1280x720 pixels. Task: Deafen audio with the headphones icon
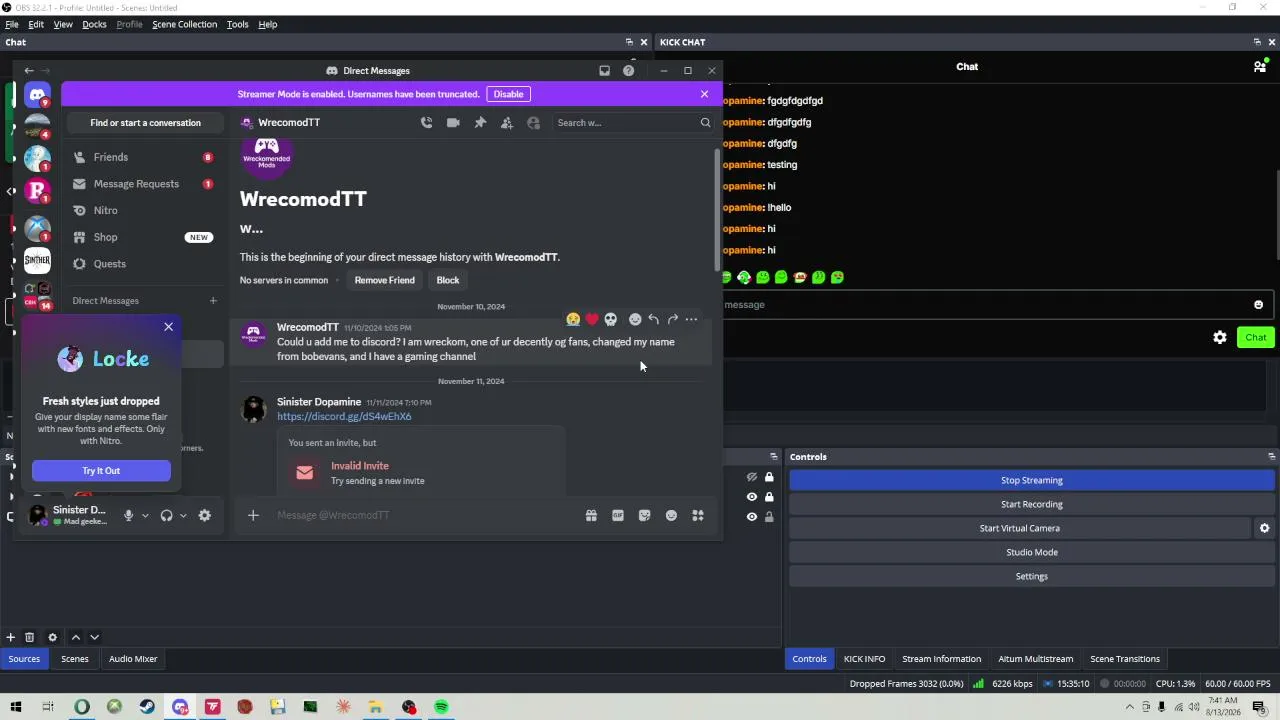(166, 515)
